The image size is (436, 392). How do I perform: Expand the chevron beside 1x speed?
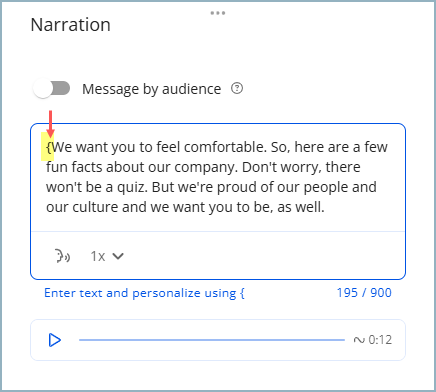[x=118, y=256]
